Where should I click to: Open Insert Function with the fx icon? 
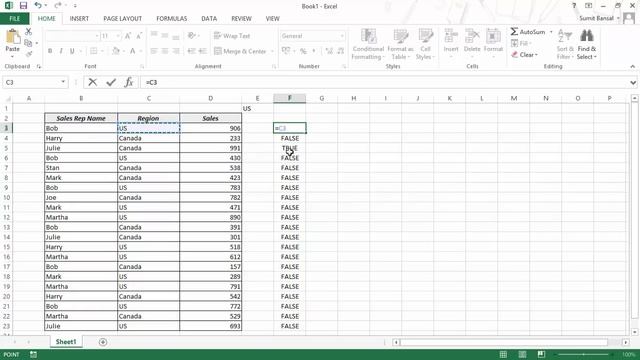tap(129, 82)
